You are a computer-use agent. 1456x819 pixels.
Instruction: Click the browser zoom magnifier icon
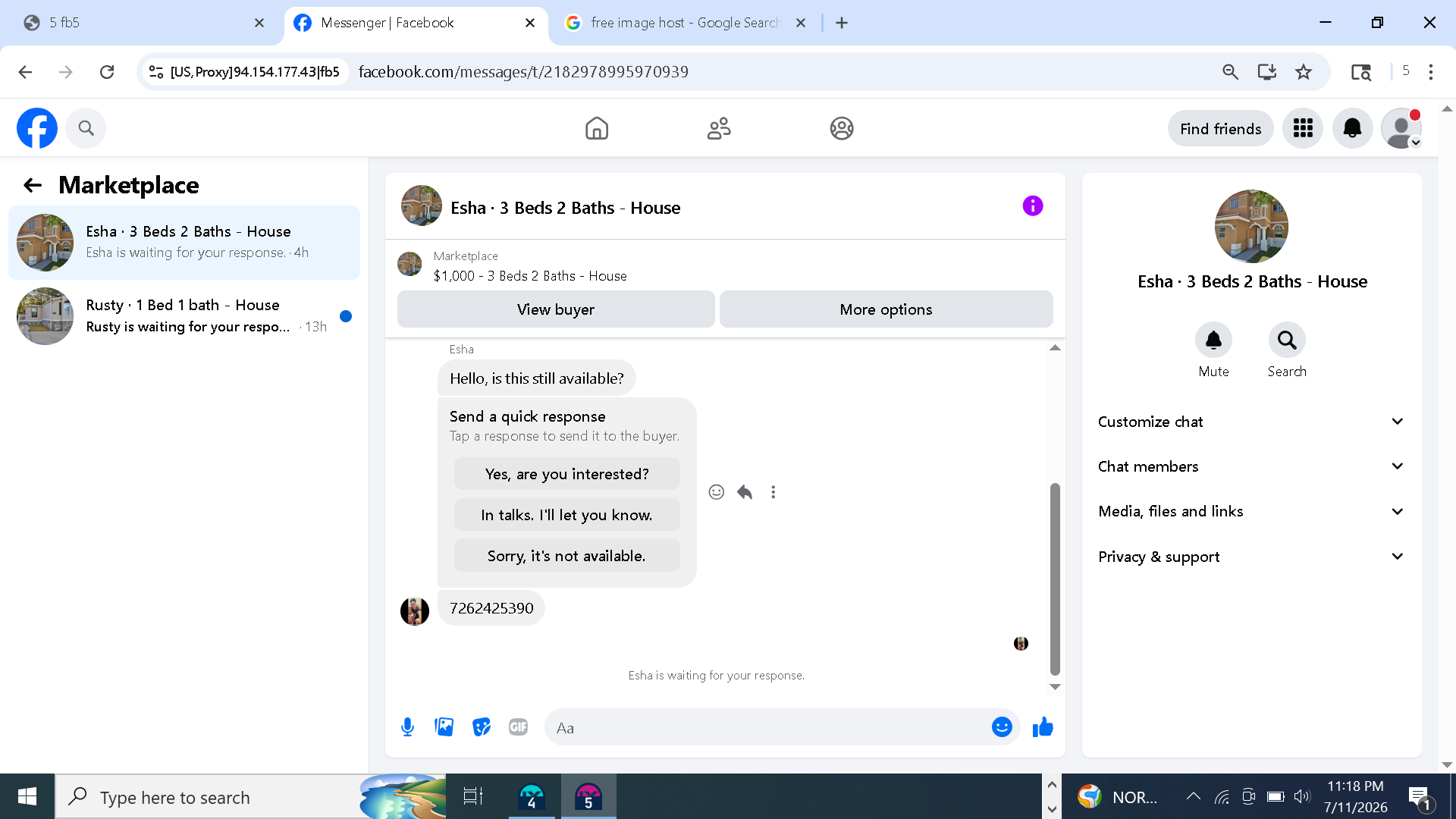coord(1230,72)
